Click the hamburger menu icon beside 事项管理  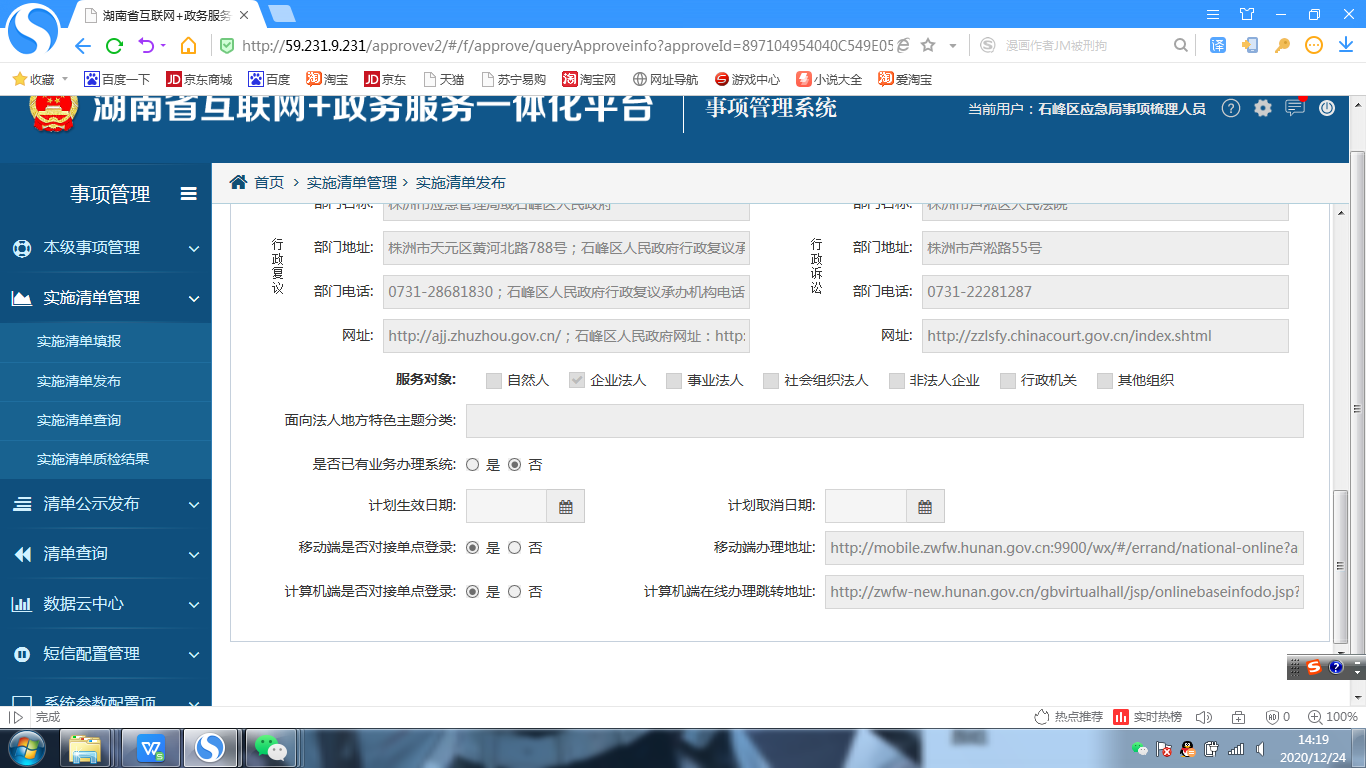coord(188,194)
